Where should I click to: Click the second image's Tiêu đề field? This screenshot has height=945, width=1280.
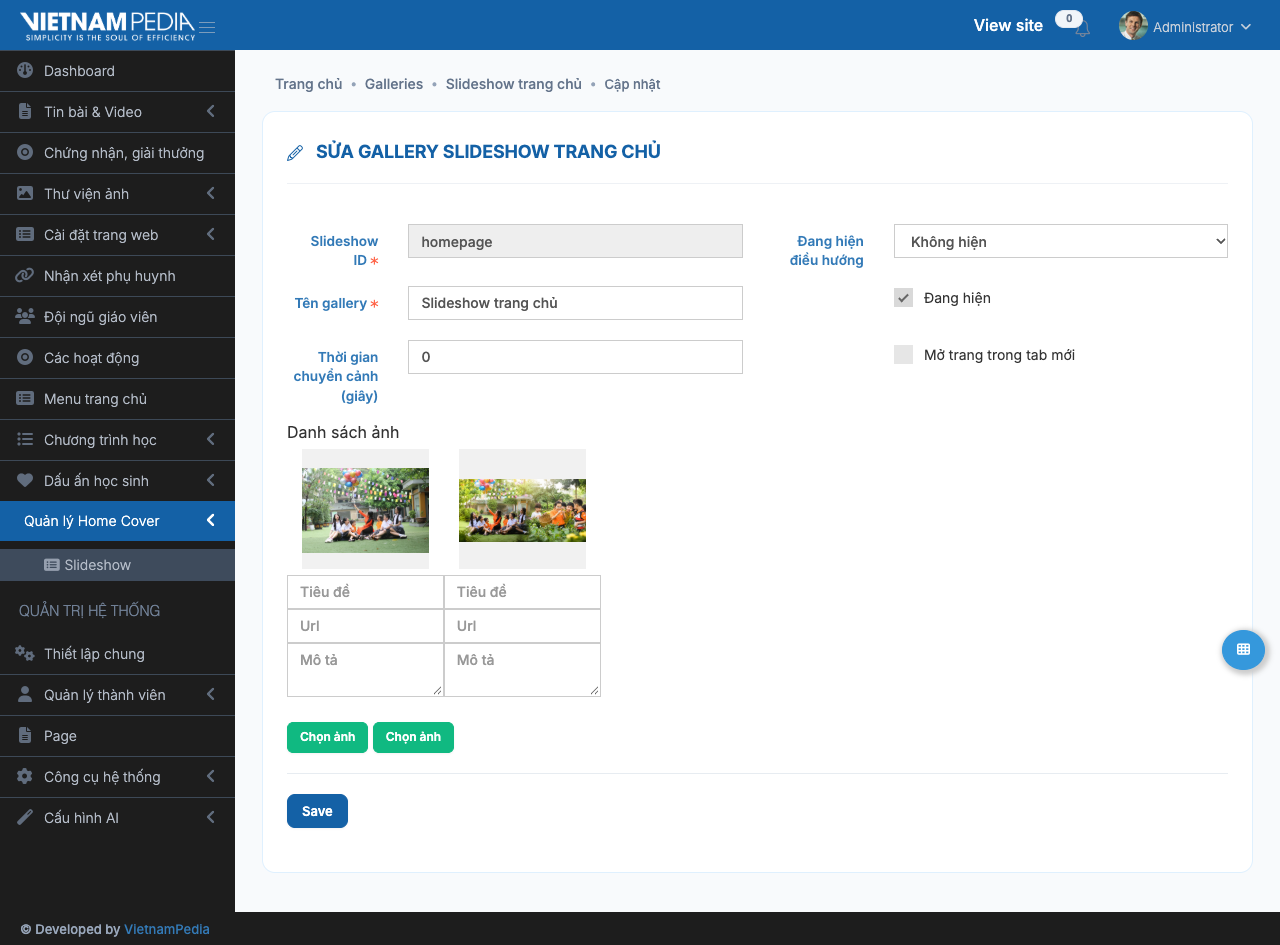[x=522, y=592]
